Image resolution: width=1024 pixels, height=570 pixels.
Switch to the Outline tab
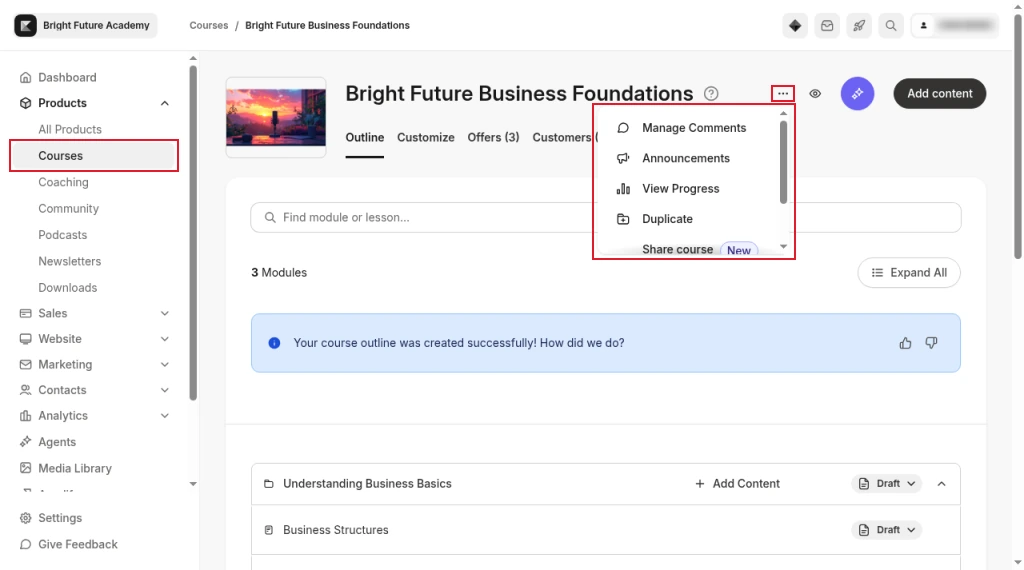364,138
